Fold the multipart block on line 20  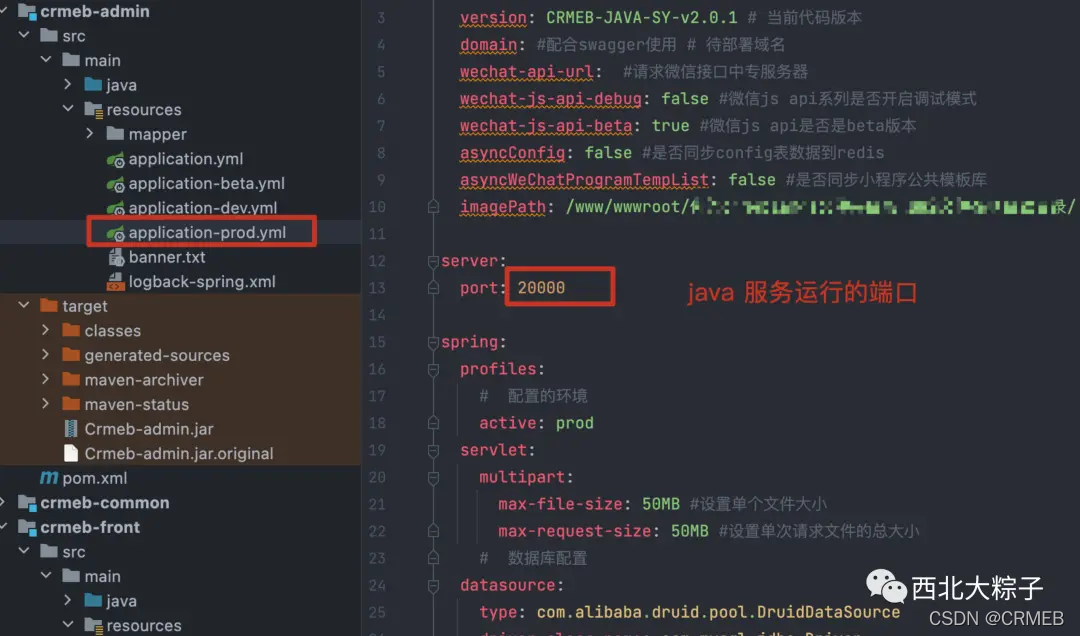(x=433, y=478)
